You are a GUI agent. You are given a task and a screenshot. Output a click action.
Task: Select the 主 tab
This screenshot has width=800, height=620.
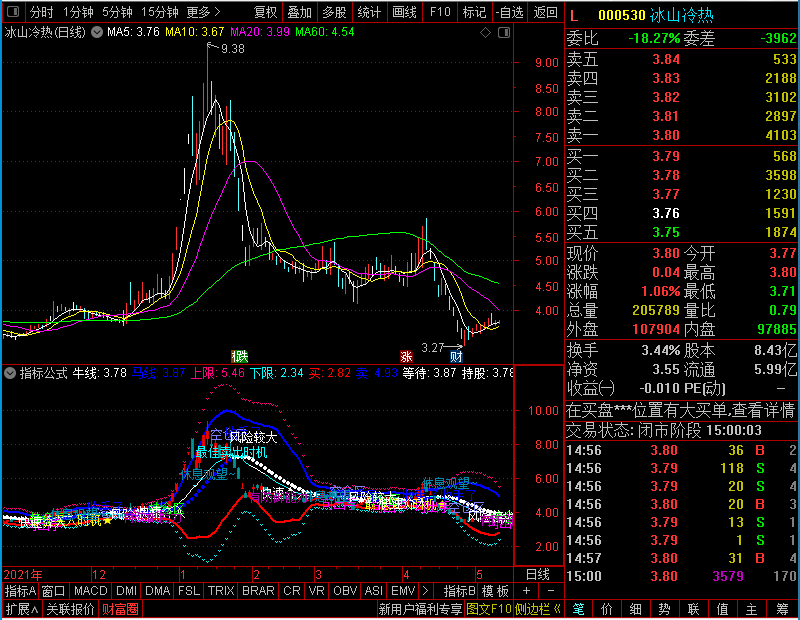(752, 609)
